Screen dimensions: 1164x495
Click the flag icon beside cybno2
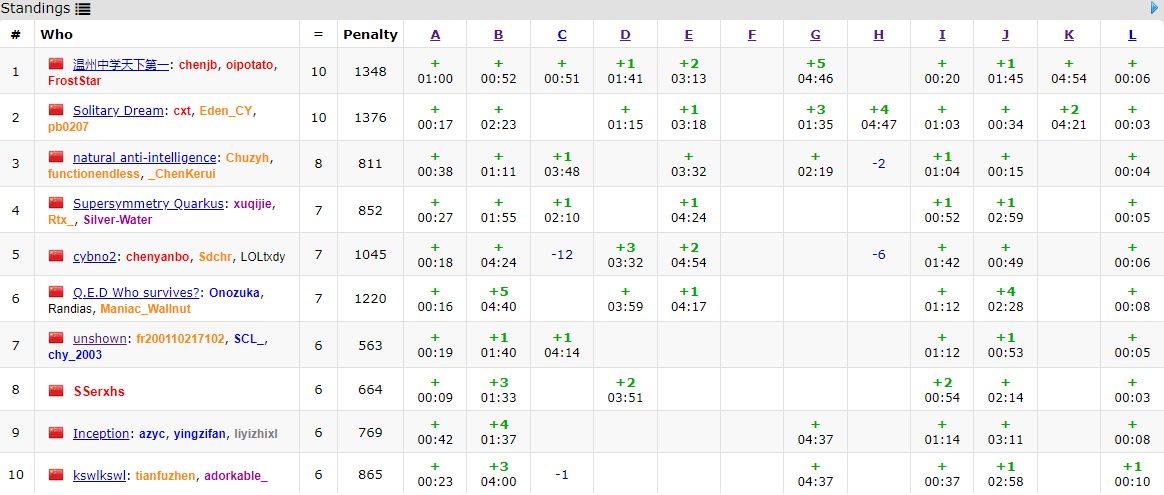56,256
